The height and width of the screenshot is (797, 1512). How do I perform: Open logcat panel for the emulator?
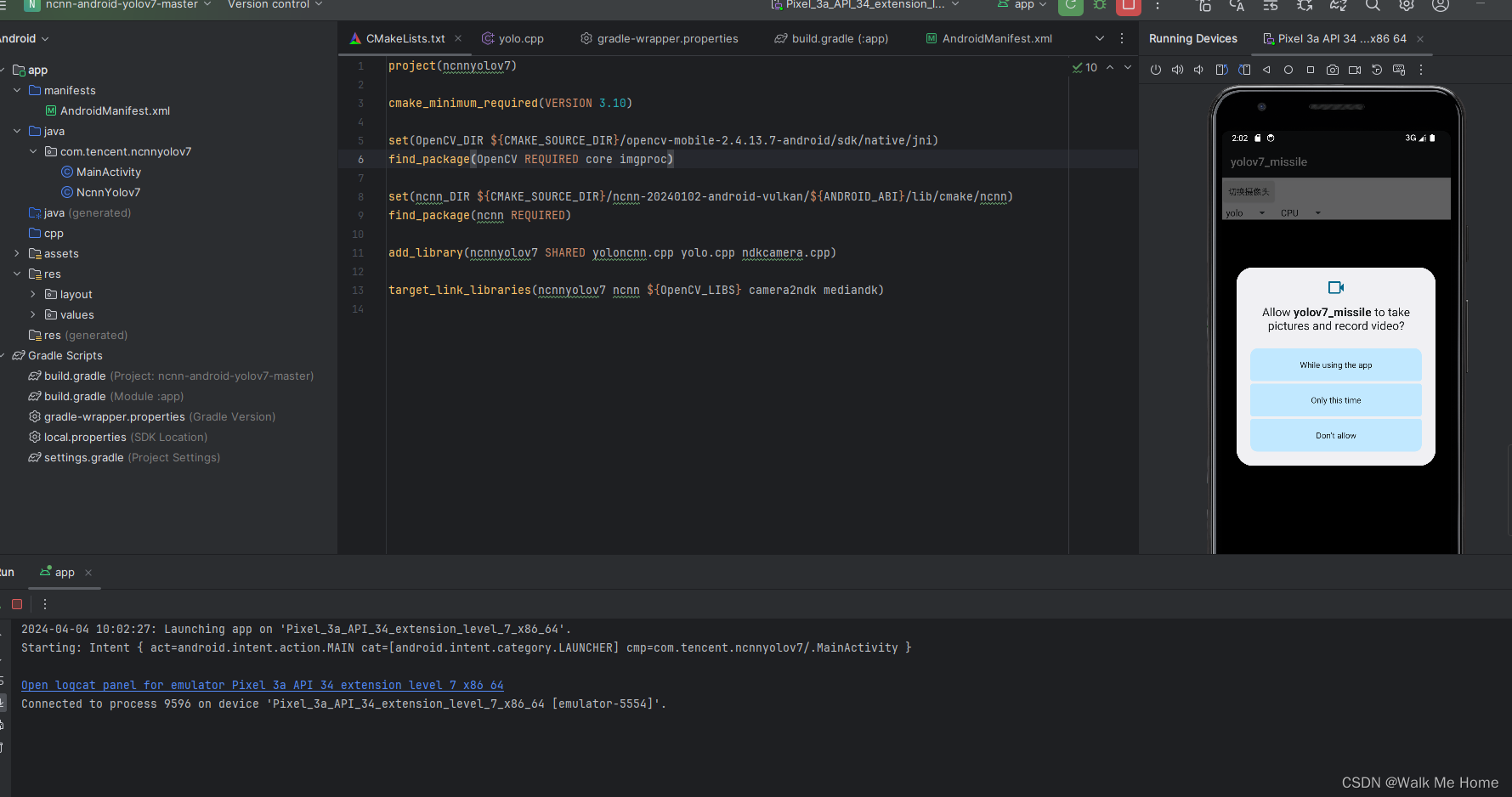pos(261,685)
